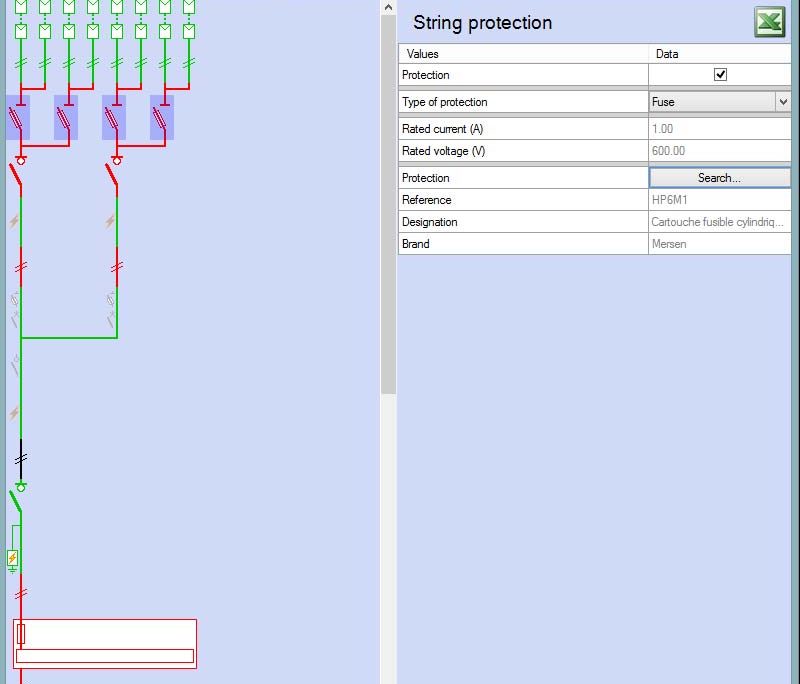Image resolution: width=800 pixels, height=684 pixels.
Task: Select the Rated voltage (V) value 600.00
Action: point(719,151)
